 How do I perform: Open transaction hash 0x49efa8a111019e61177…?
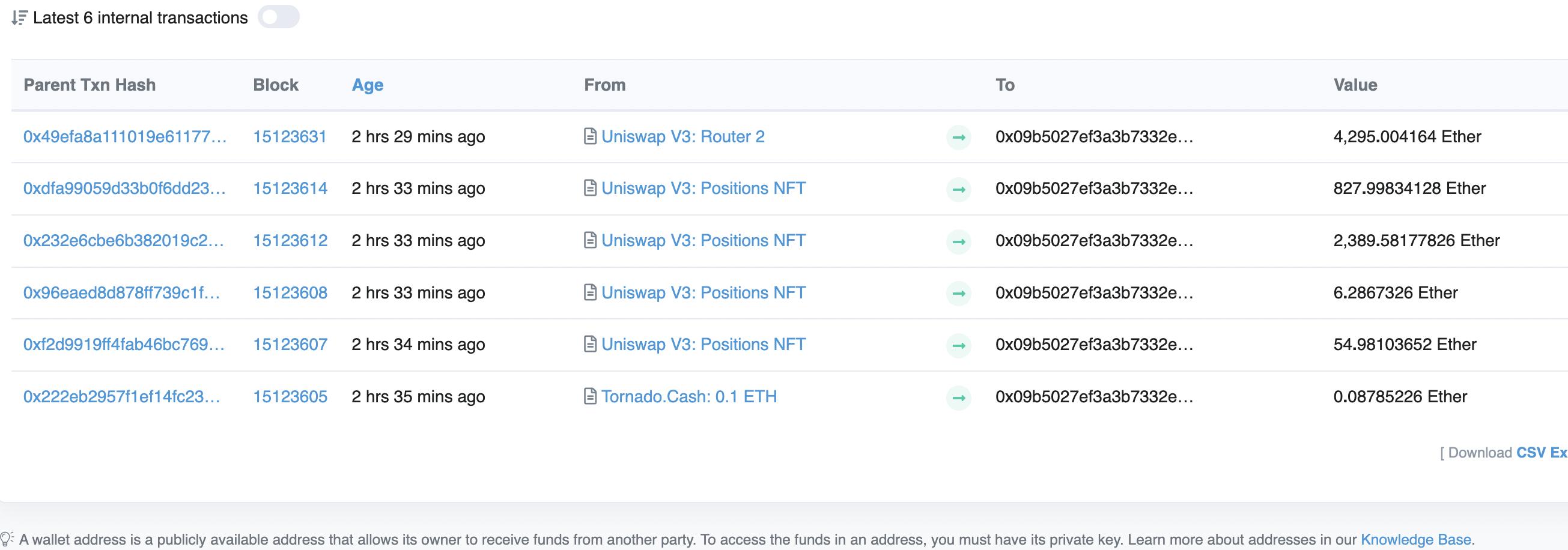pyautogui.click(x=125, y=136)
